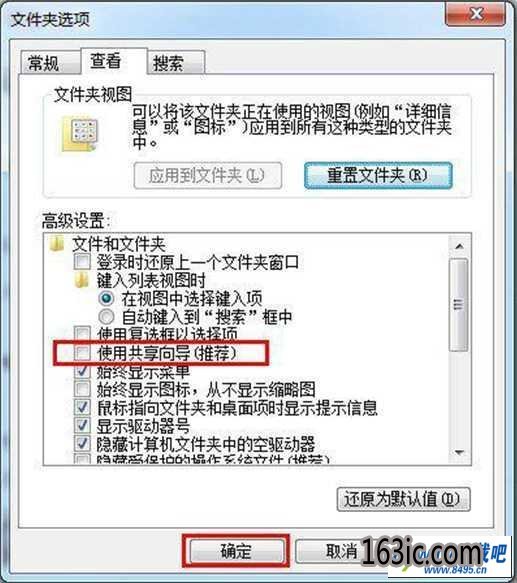Select 在视图中选择键入项 radio option
This screenshot has width=517, height=583.
(106, 298)
